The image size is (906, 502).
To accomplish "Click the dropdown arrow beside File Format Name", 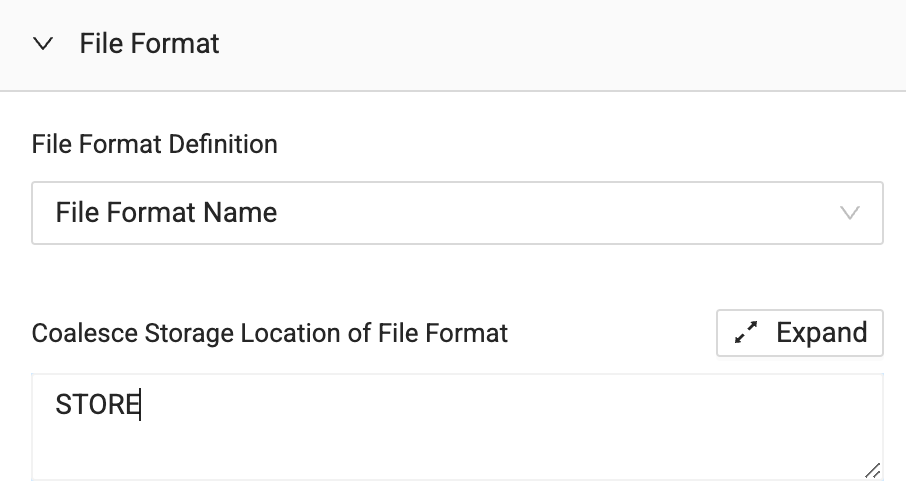I will (850, 212).
